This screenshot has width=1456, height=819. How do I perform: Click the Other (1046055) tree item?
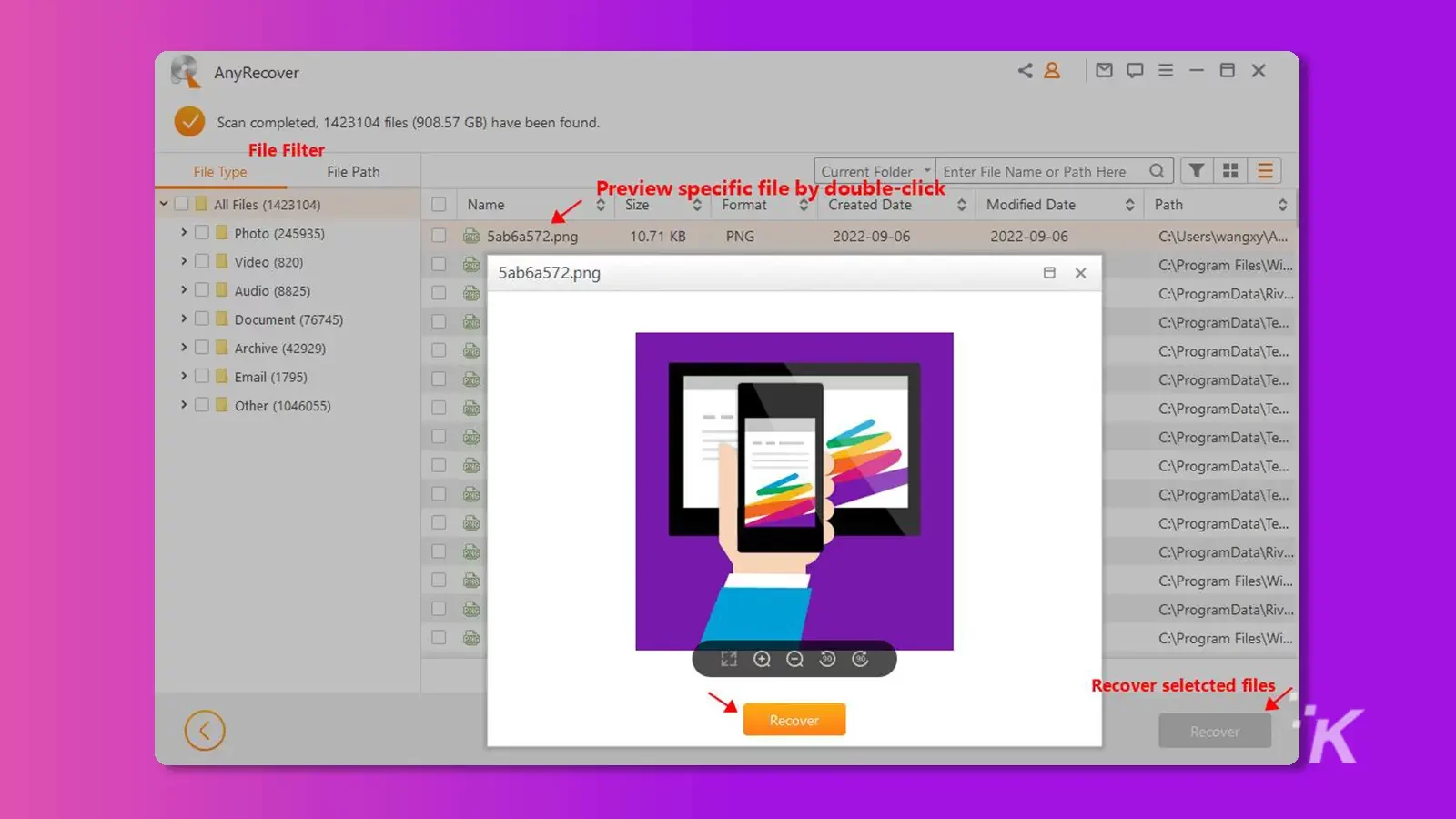pyautogui.click(x=283, y=406)
